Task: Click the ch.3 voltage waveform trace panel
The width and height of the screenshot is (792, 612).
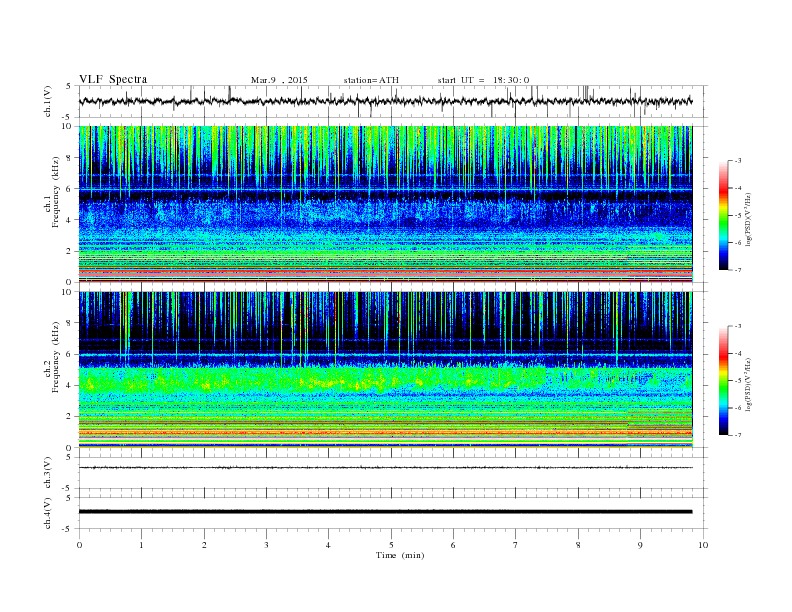Action: (393, 473)
